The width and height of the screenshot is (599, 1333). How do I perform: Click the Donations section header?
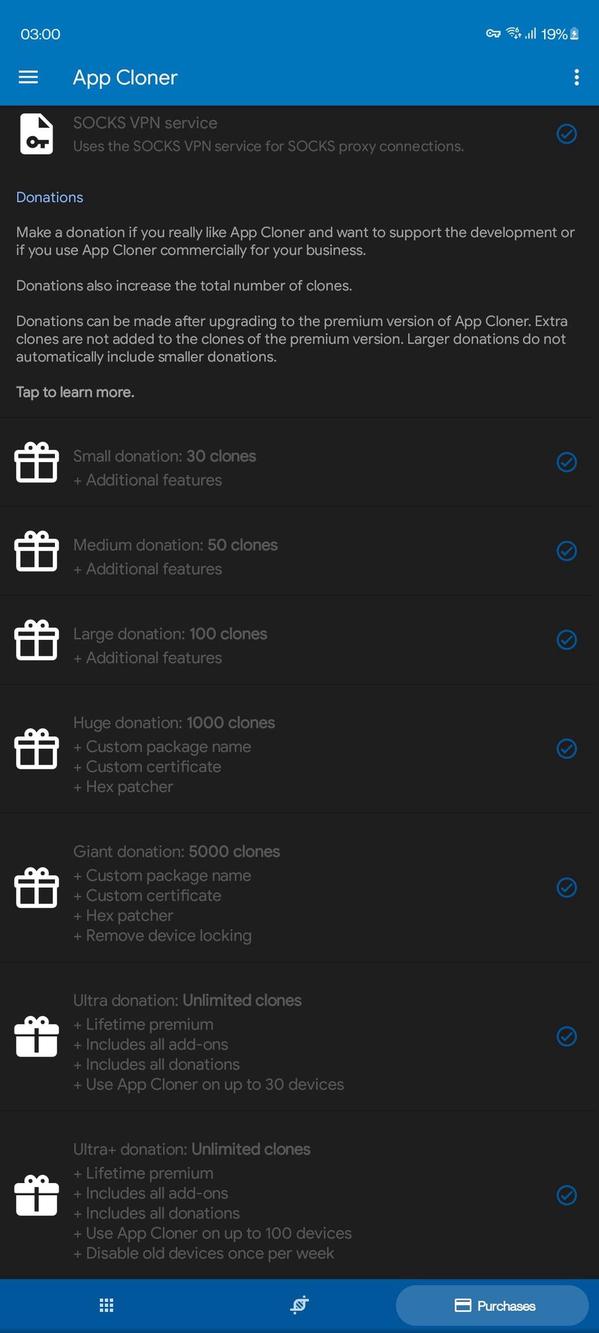49,197
